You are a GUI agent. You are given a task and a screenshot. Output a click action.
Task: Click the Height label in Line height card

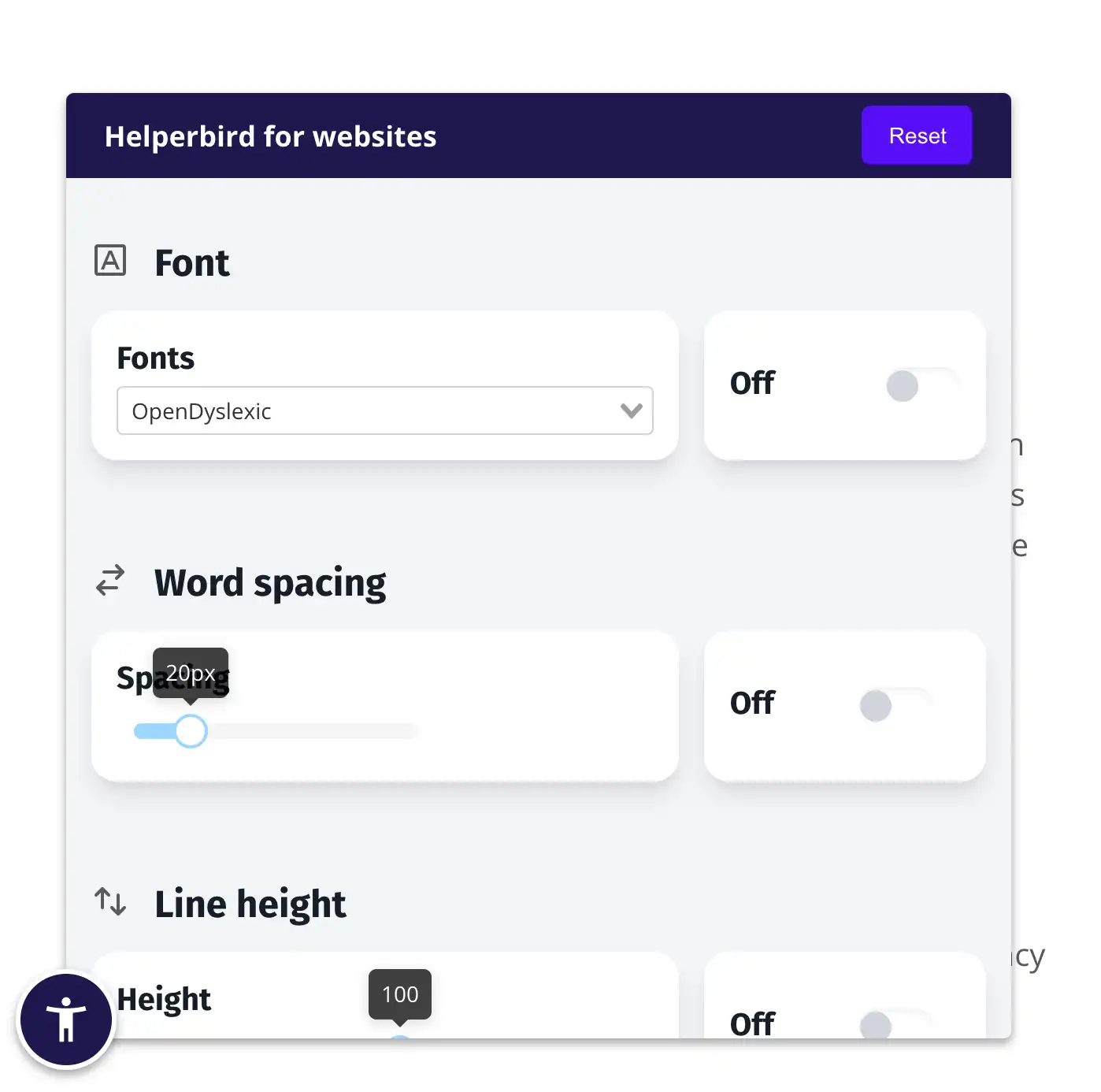164,999
